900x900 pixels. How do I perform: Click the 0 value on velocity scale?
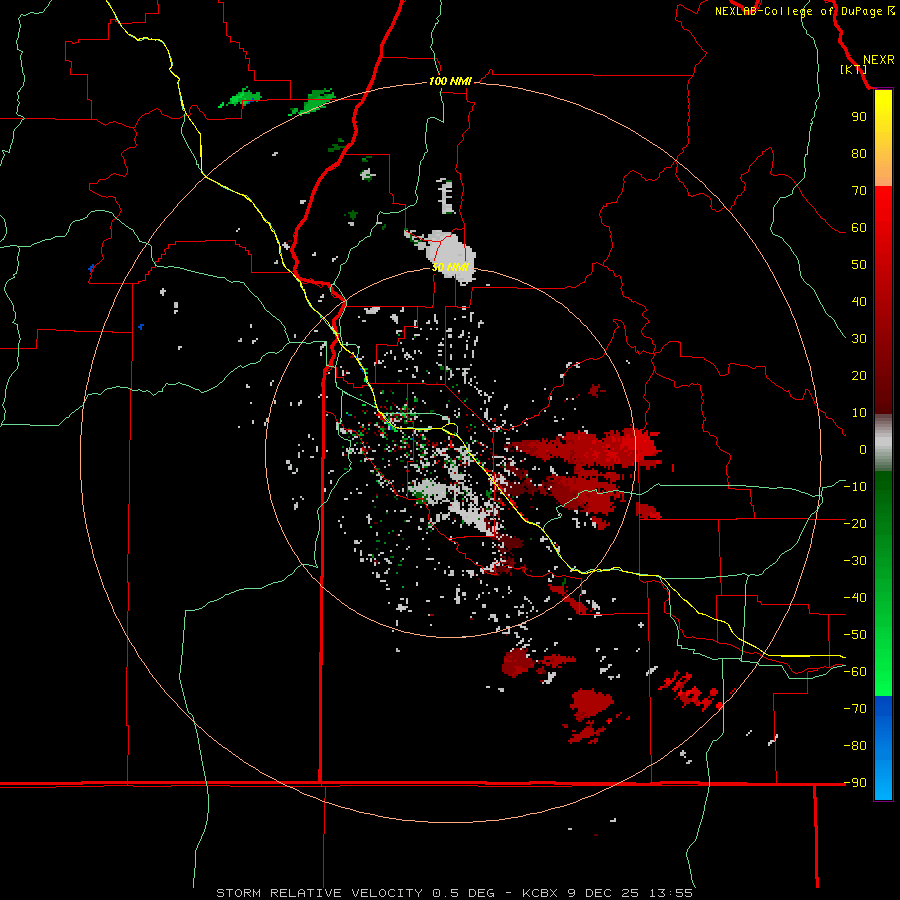[863, 449]
